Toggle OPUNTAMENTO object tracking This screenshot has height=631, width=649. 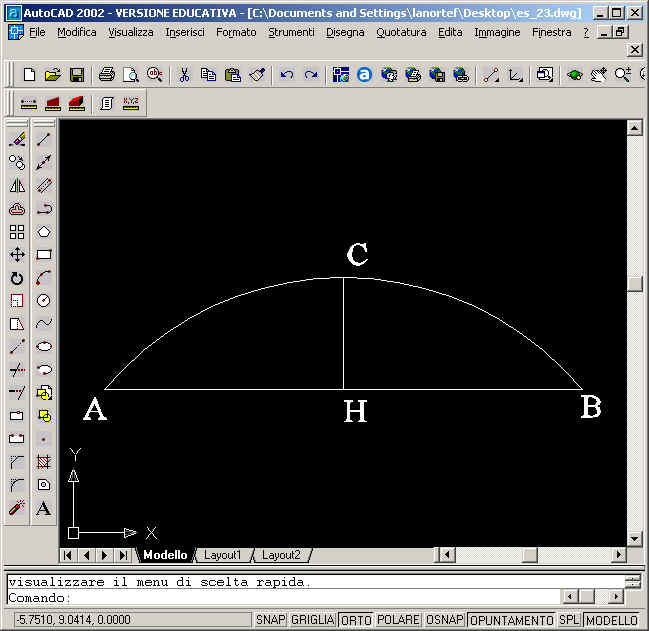pos(512,620)
